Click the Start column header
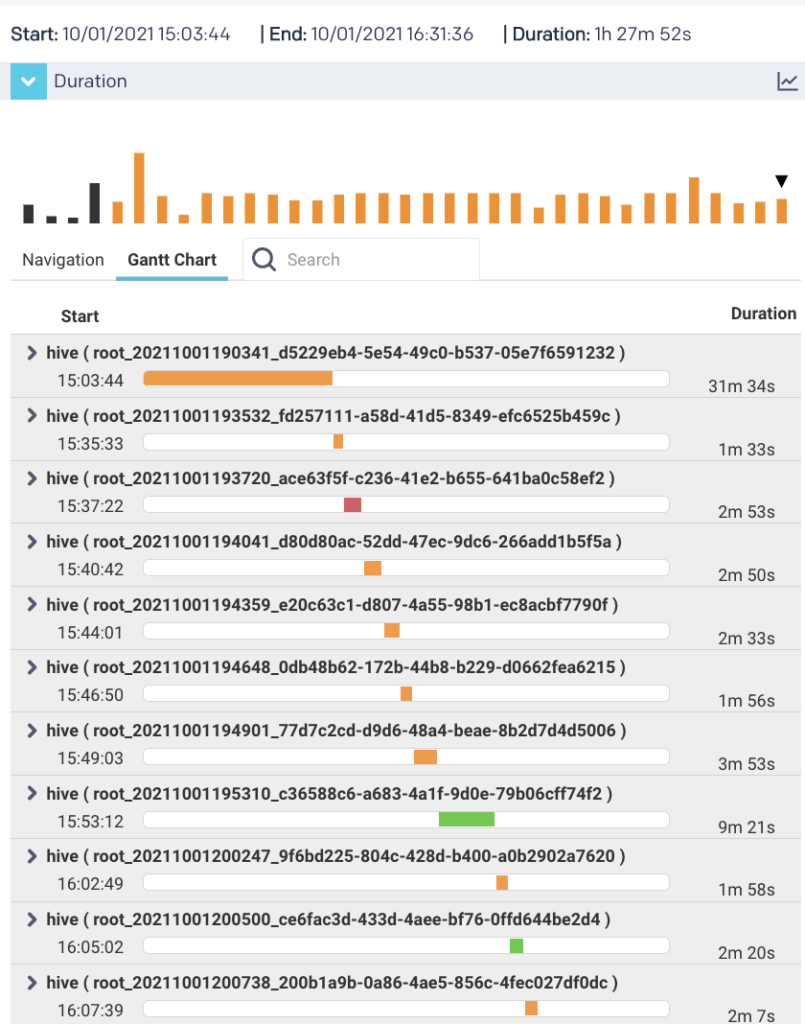 tap(80, 317)
